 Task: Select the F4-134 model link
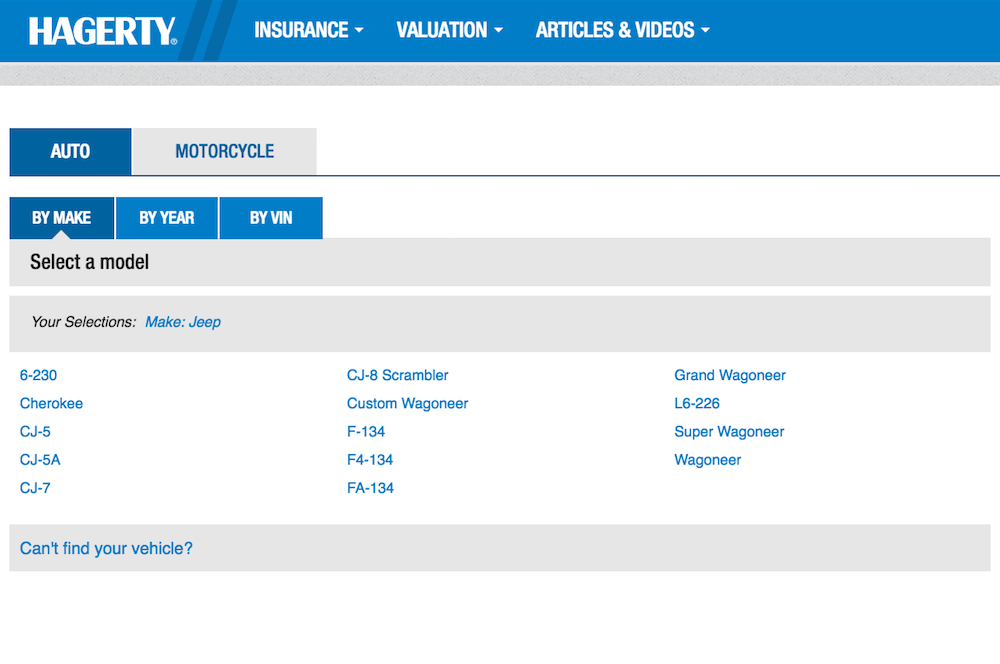click(x=370, y=460)
